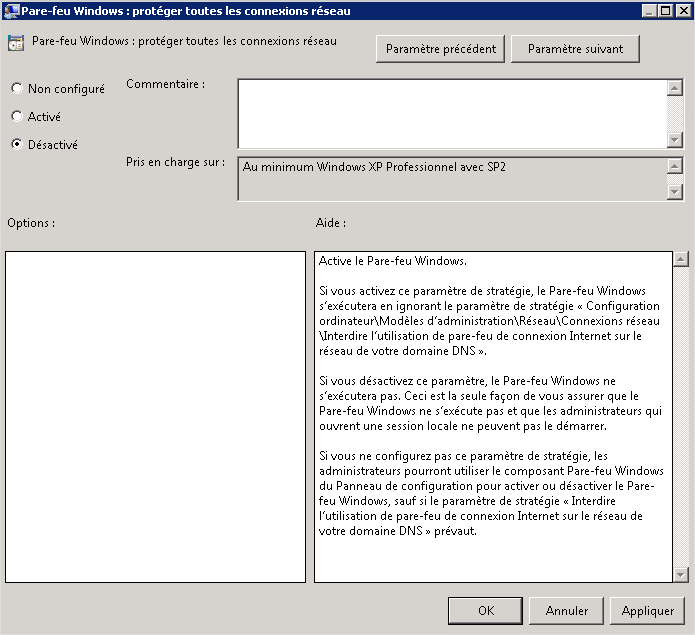Screen dimensions: 695x635
Task: Cancel with the Annuler button
Action: pyautogui.click(x=566, y=611)
